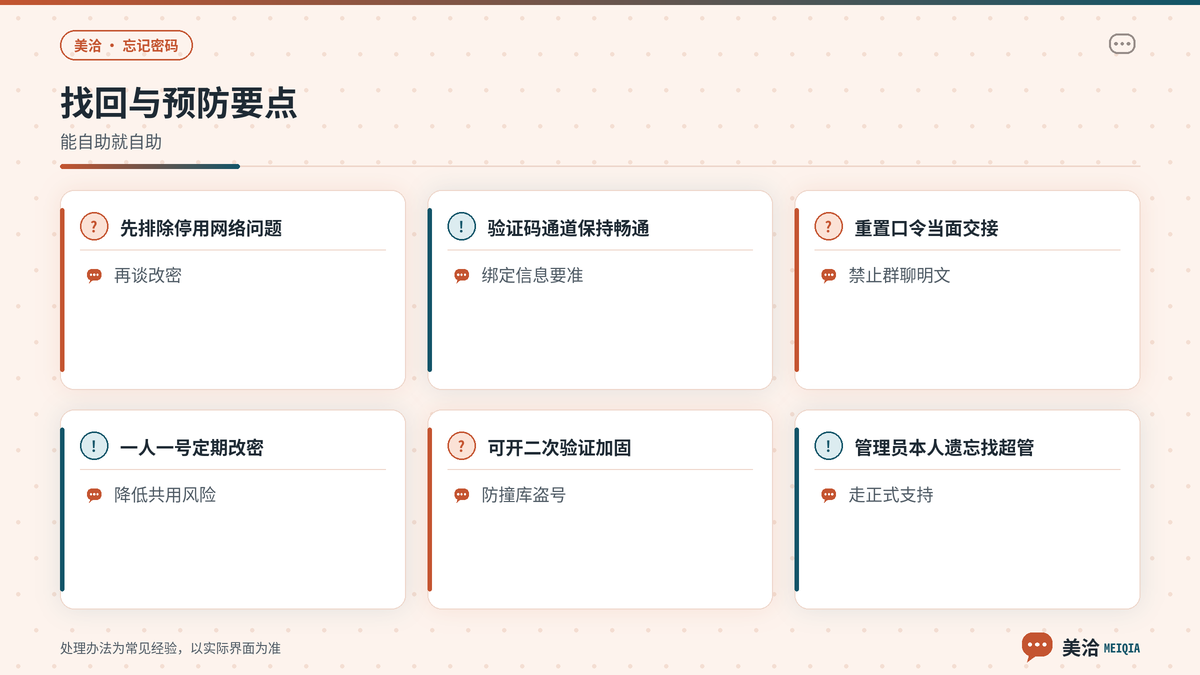Select the heading 找回与预防要点

tap(179, 103)
